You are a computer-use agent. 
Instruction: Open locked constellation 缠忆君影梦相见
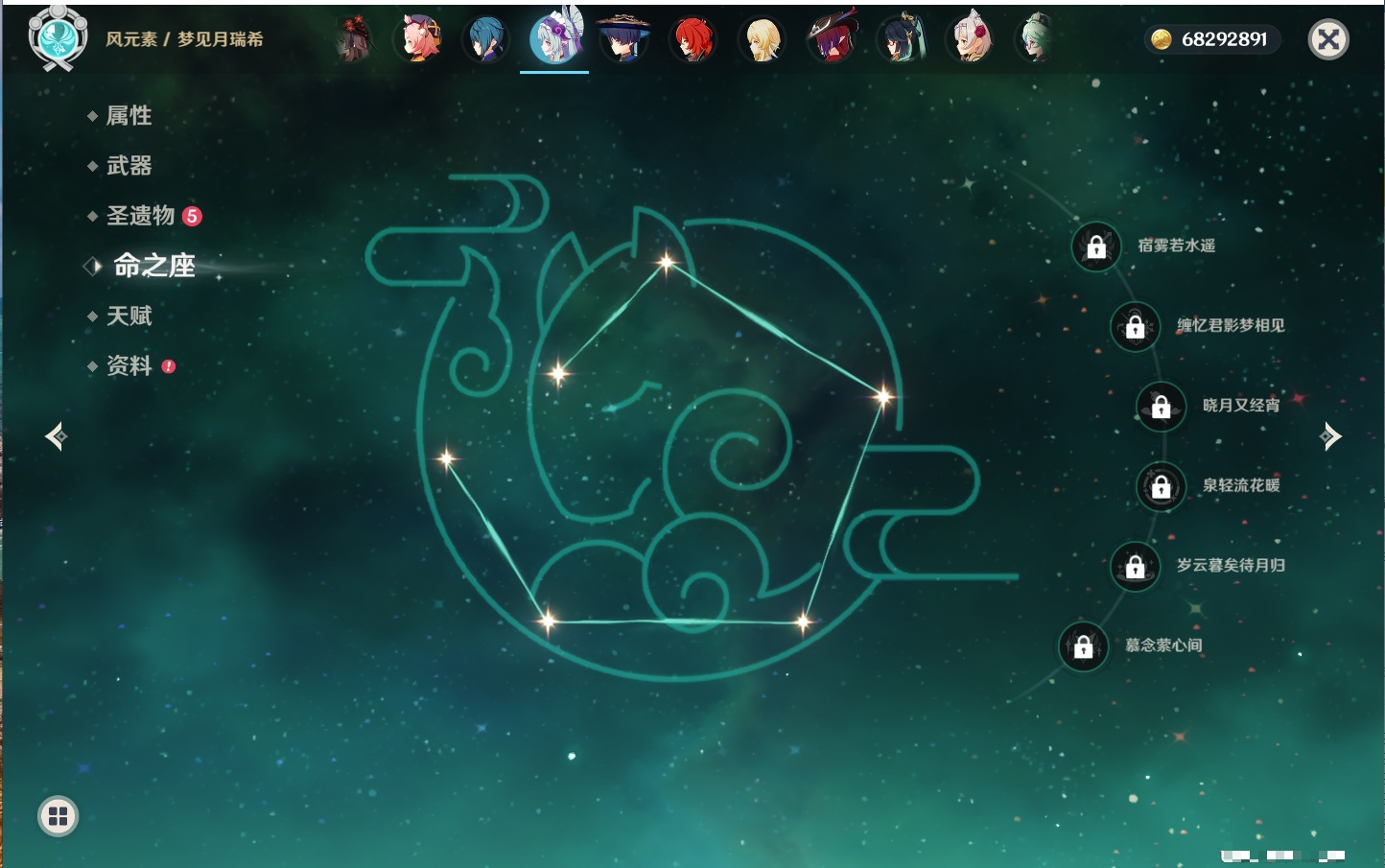[x=1136, y=326]
